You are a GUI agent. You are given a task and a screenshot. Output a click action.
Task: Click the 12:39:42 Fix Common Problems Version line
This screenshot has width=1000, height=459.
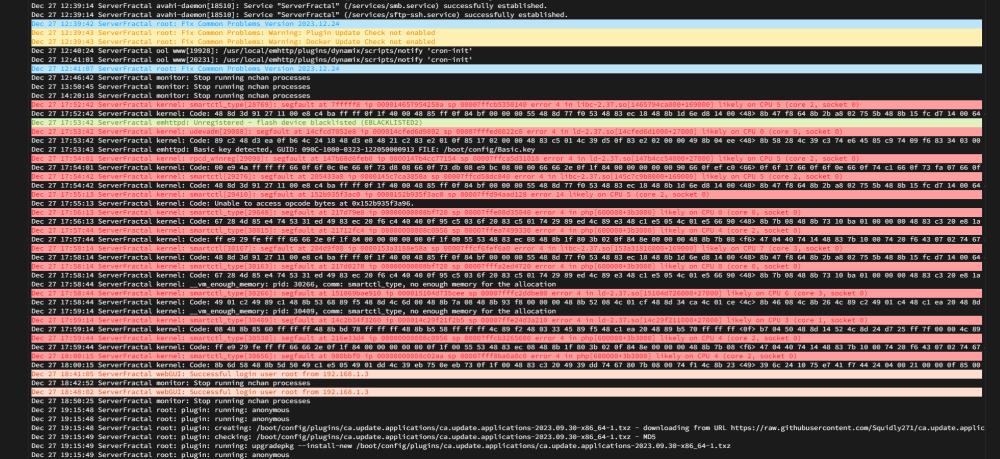[506, 23]
